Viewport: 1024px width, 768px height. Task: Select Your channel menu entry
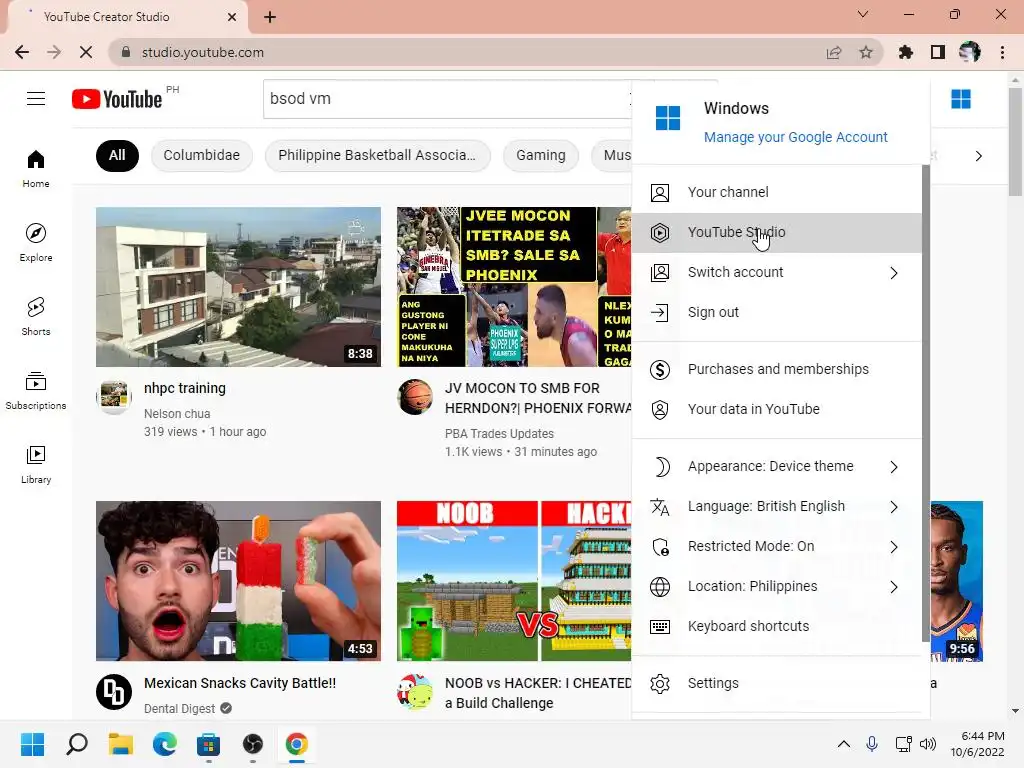tap(776, 193)
